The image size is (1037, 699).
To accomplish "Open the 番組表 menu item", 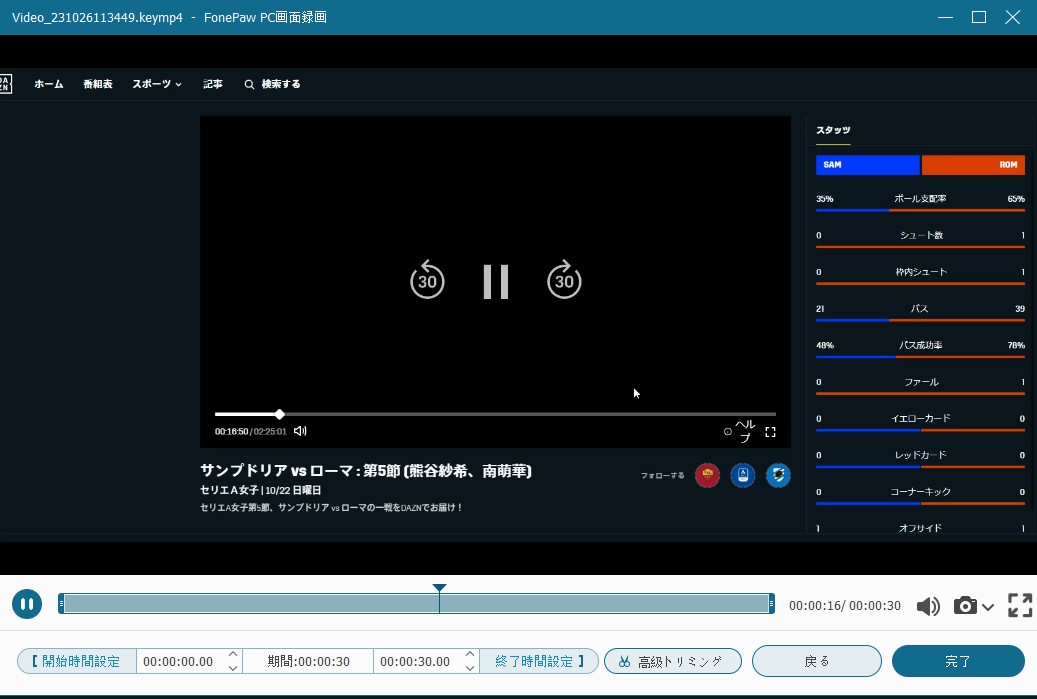I will (x=98, y=84).
